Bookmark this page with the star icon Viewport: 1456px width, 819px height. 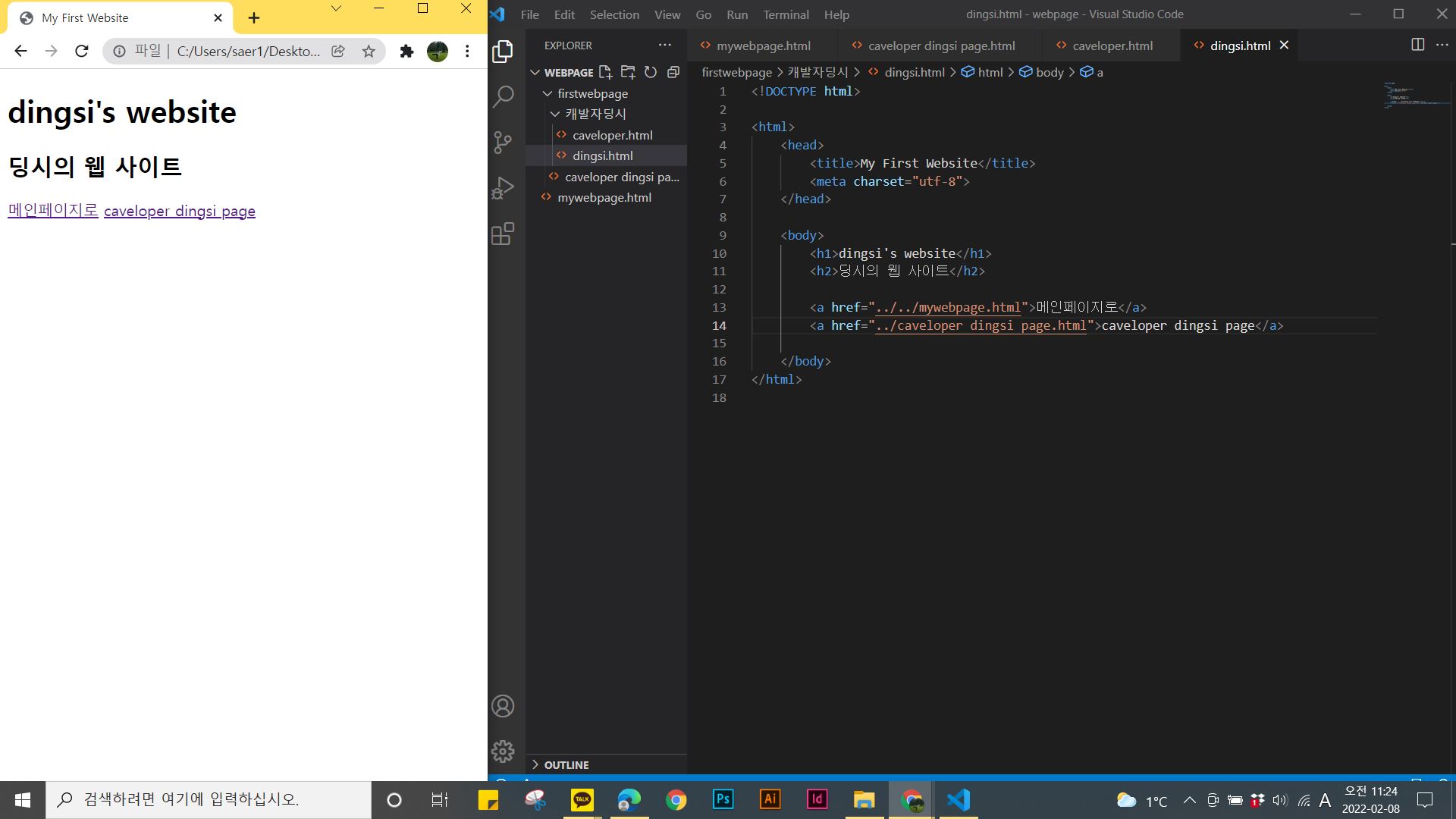pos(369,52)
